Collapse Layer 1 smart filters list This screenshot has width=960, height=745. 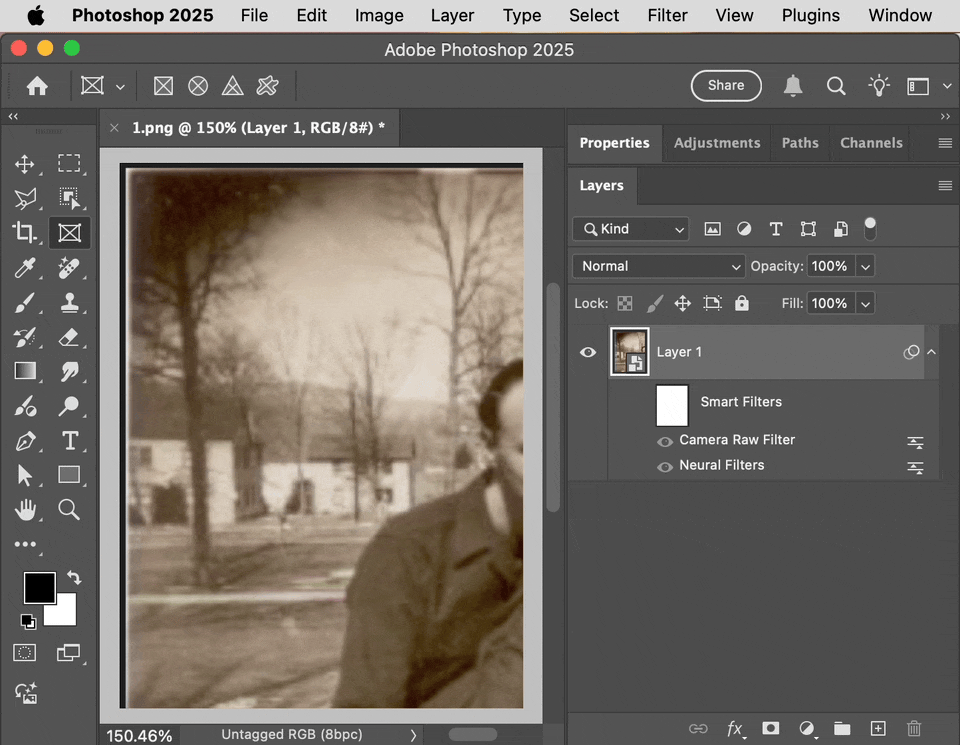click(x=931, y=352)
